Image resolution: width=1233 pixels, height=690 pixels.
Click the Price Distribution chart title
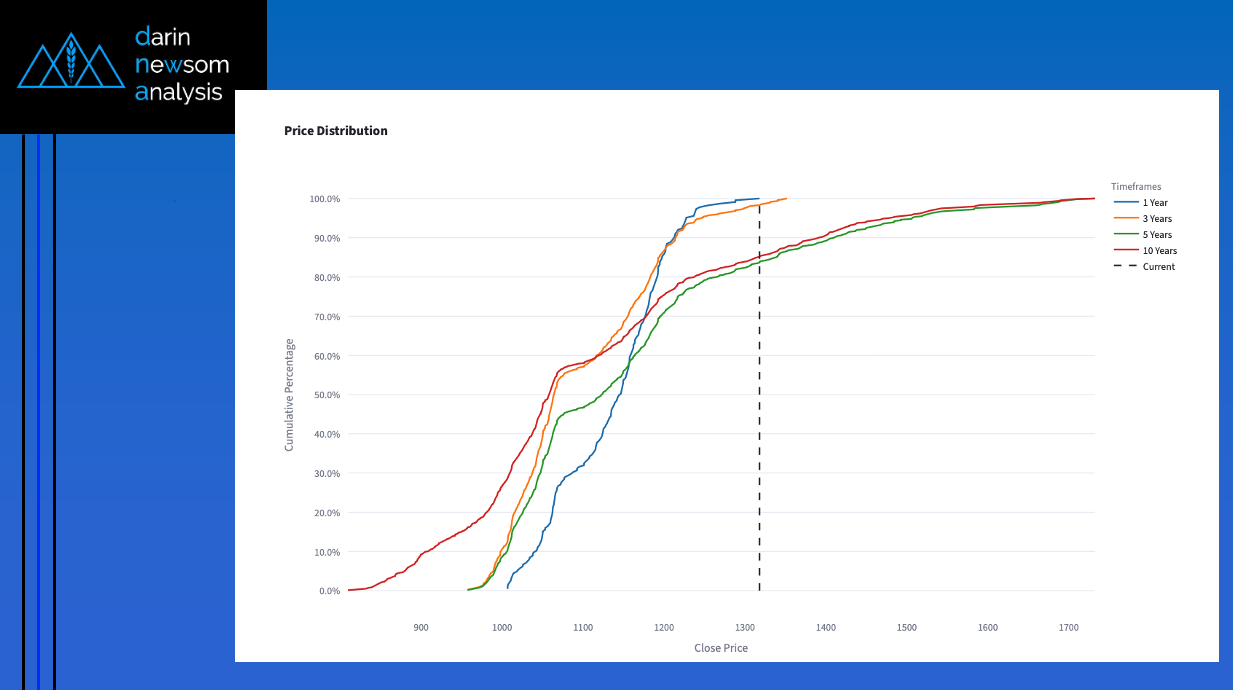tap(336, 131)
